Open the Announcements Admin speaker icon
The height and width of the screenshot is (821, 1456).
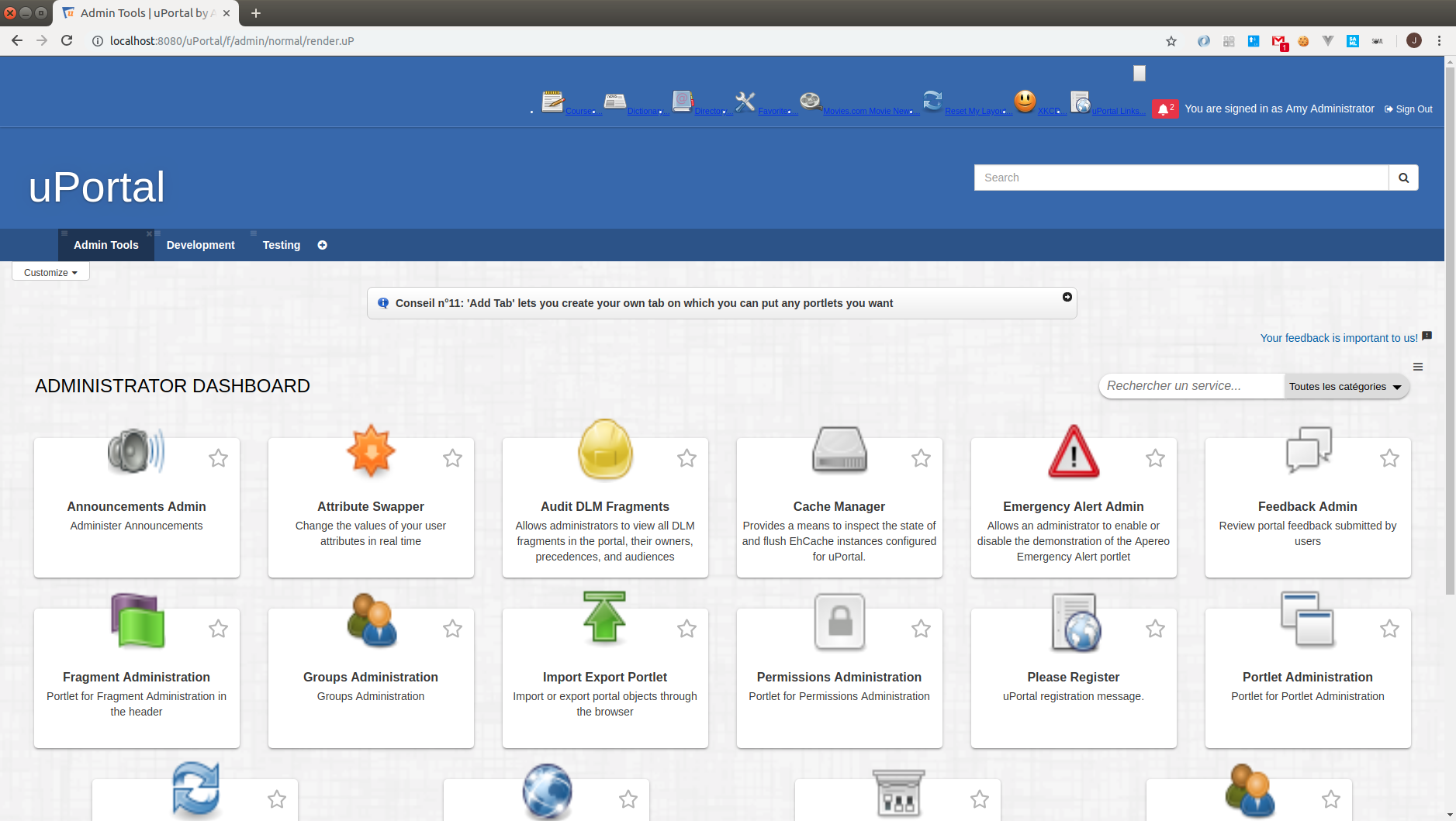click(x=136, y=450)
